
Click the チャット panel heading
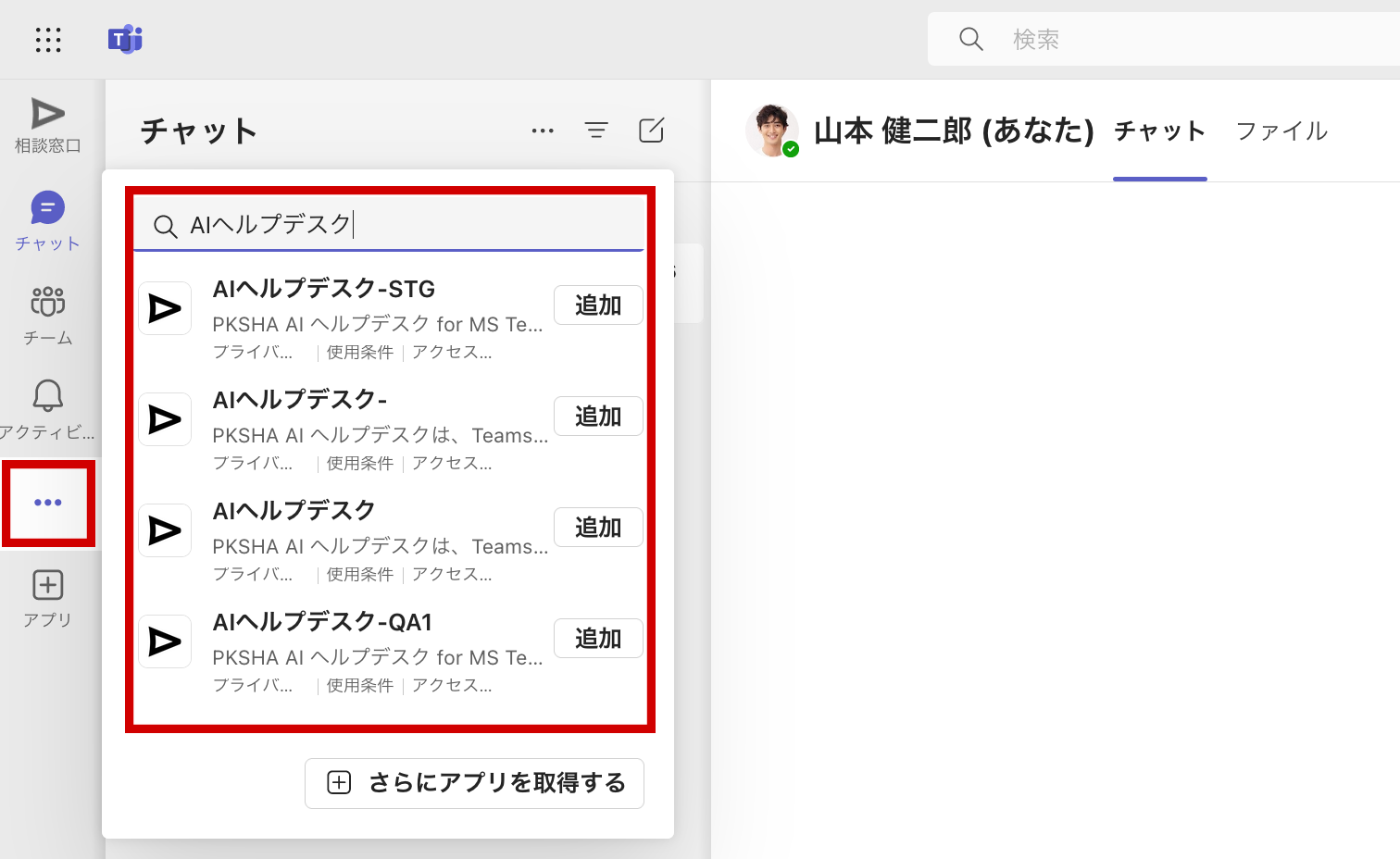tap(199, 131)
